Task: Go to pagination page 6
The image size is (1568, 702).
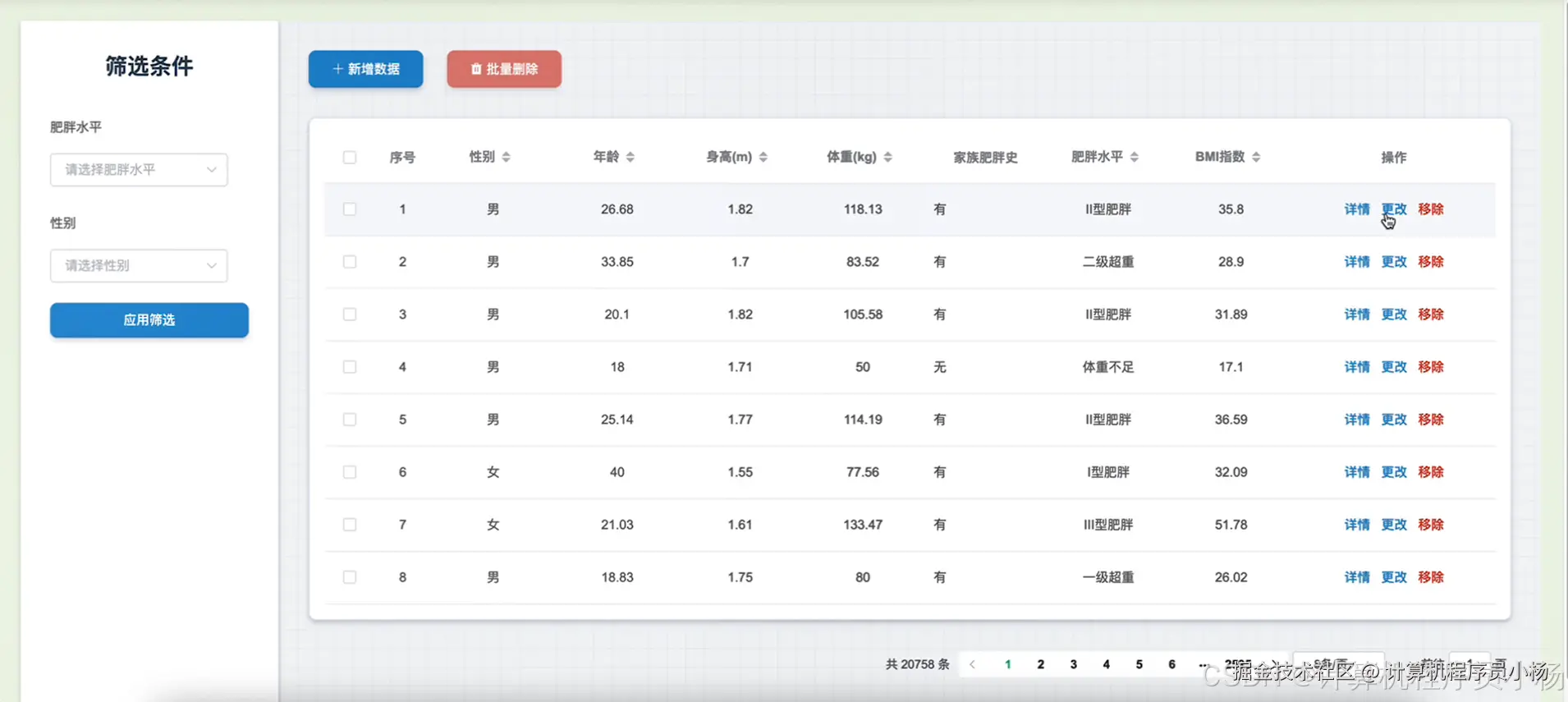Action: 1172,664
